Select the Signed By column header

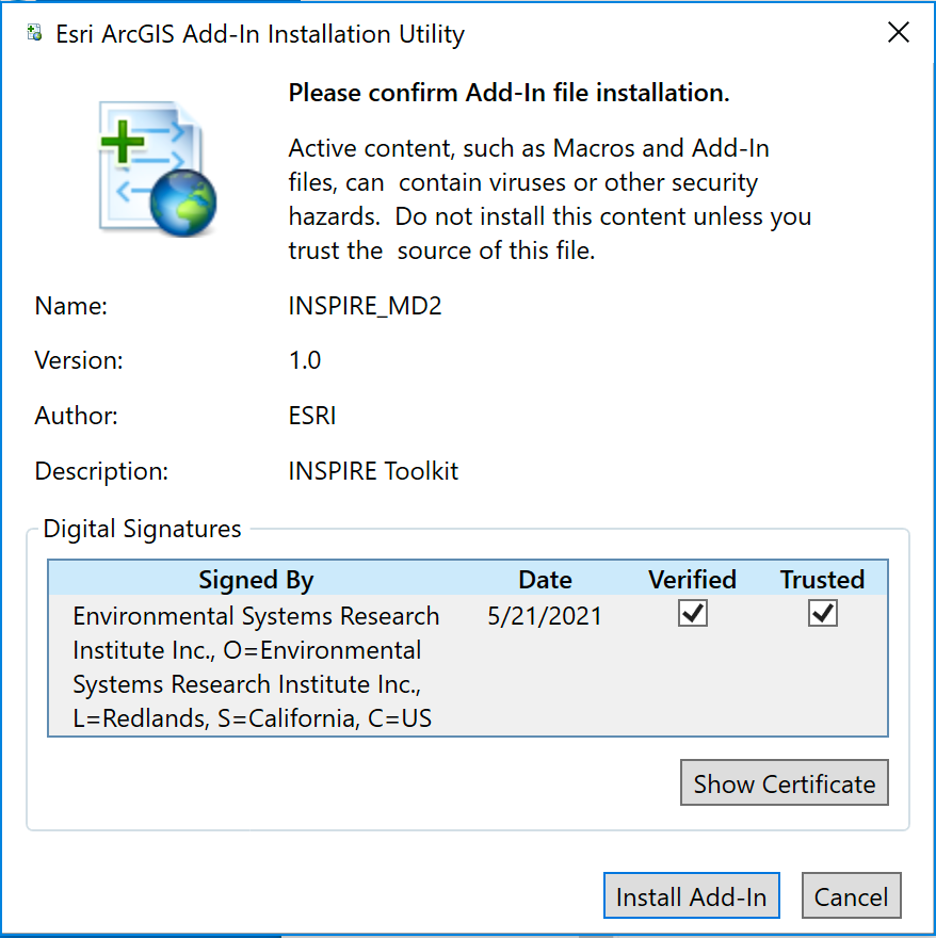click(x=256, y=579)
